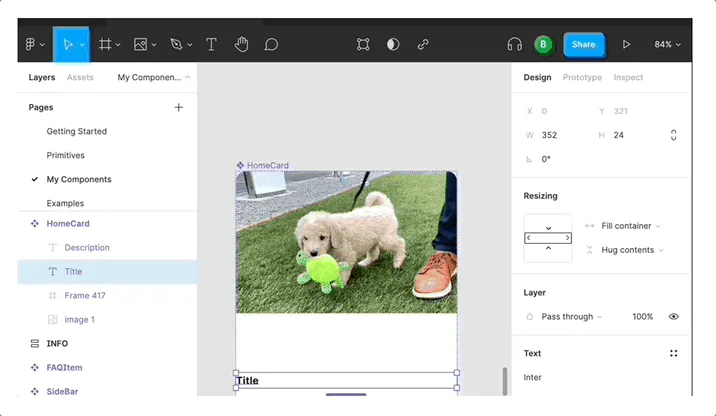Switch to the Design tab

[537, 77]
